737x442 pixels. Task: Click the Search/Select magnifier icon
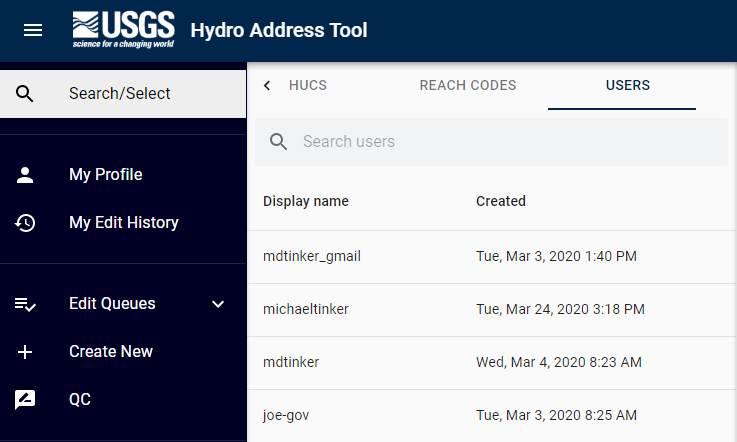(x=25, y=94)
